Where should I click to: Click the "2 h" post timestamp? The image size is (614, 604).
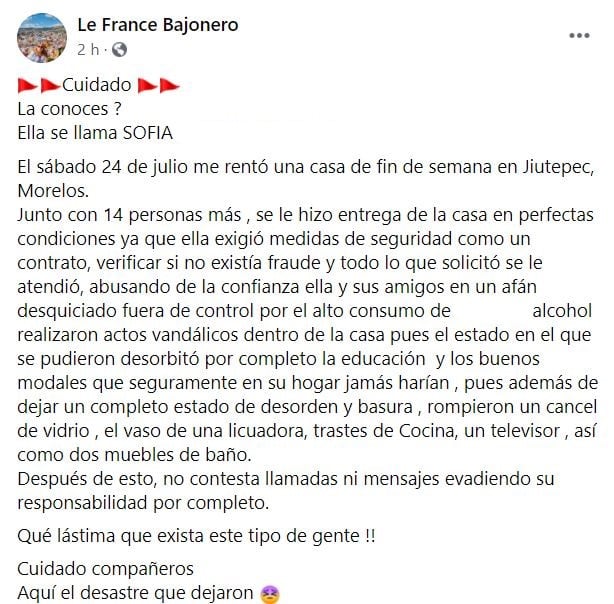tap(88, 48)
